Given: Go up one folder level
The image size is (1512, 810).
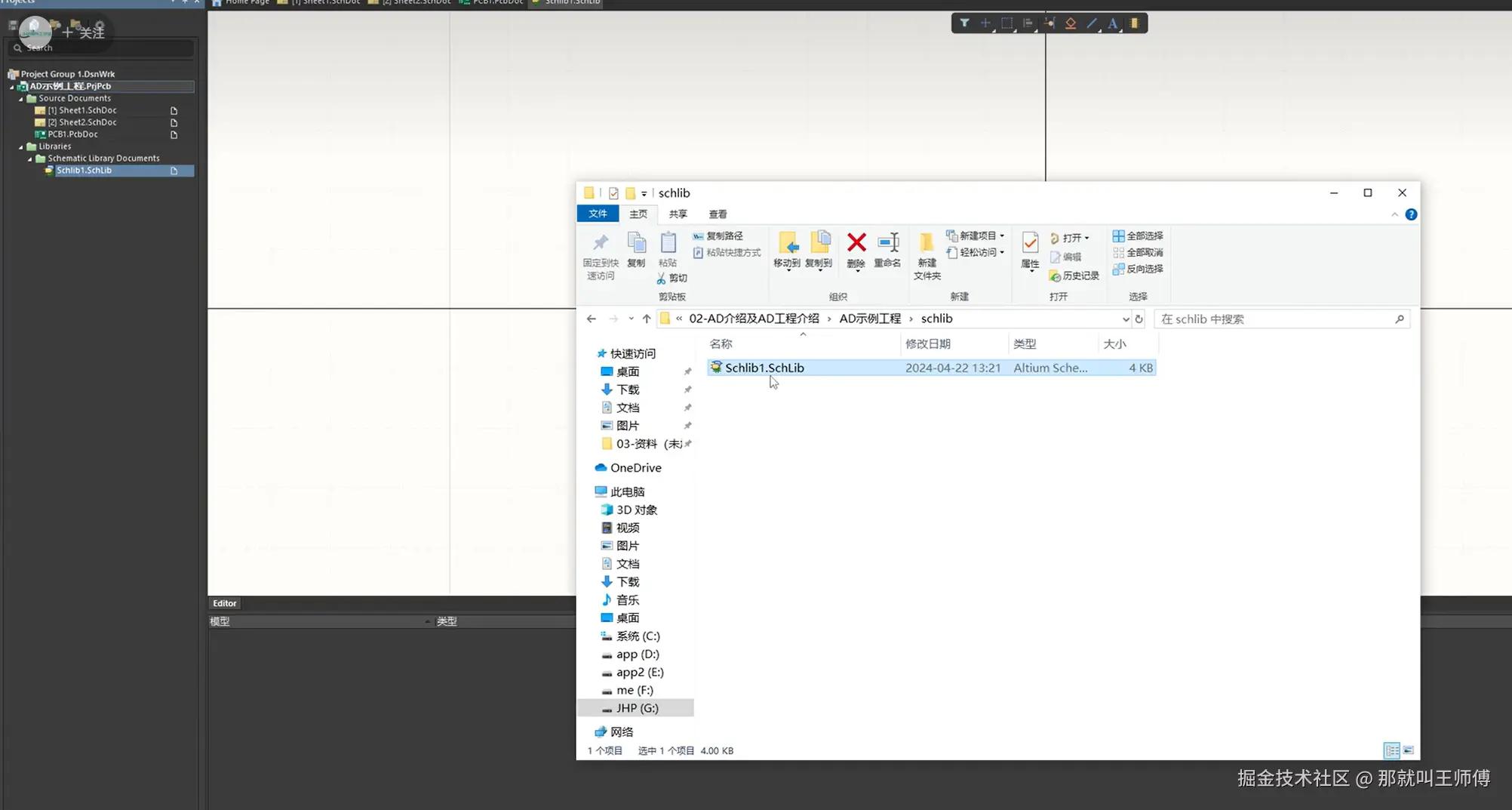Looking at the screenshot, I should click(647, 319).
